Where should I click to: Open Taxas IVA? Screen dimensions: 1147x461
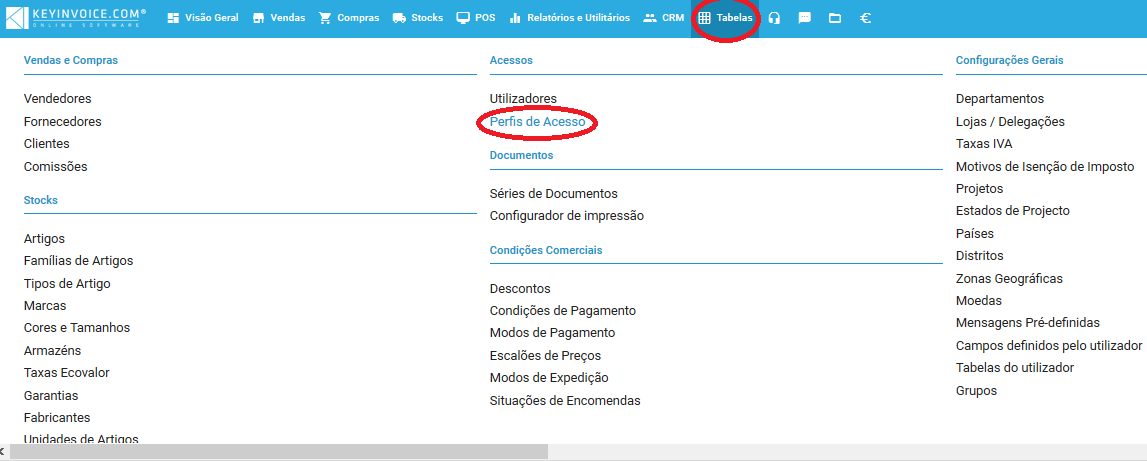pos(984,144)
